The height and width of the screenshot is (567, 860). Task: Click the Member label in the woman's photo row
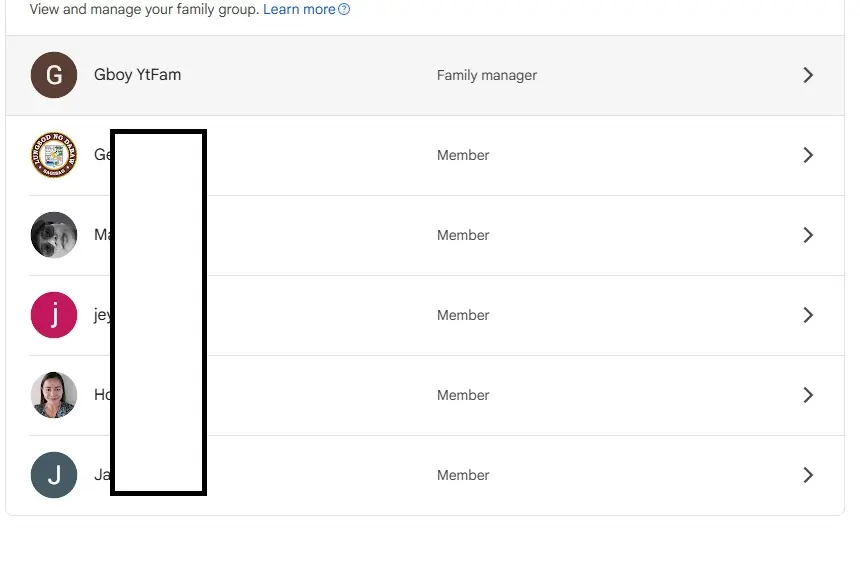463,395
